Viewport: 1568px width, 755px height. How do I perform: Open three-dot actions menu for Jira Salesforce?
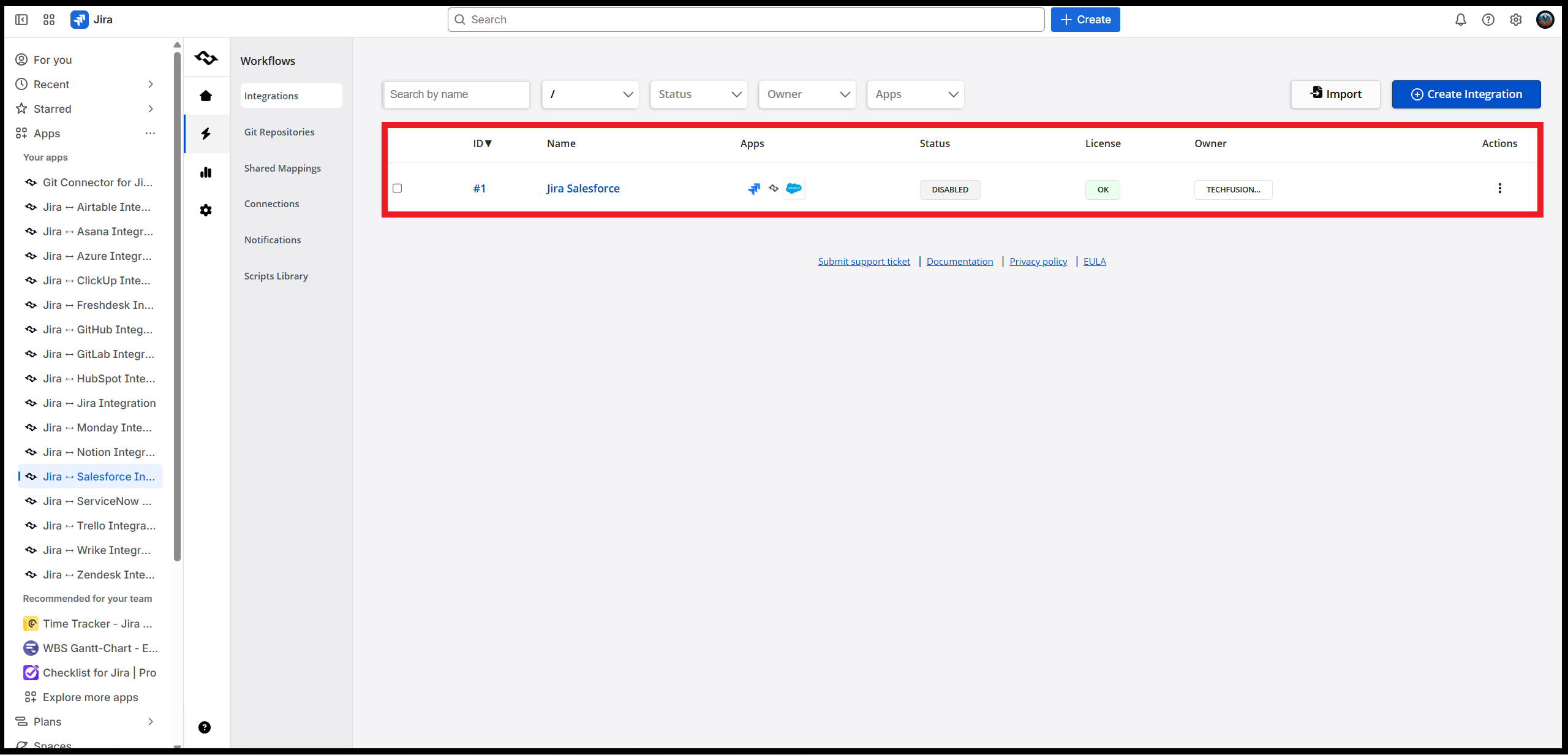(x=1499, y=188)
